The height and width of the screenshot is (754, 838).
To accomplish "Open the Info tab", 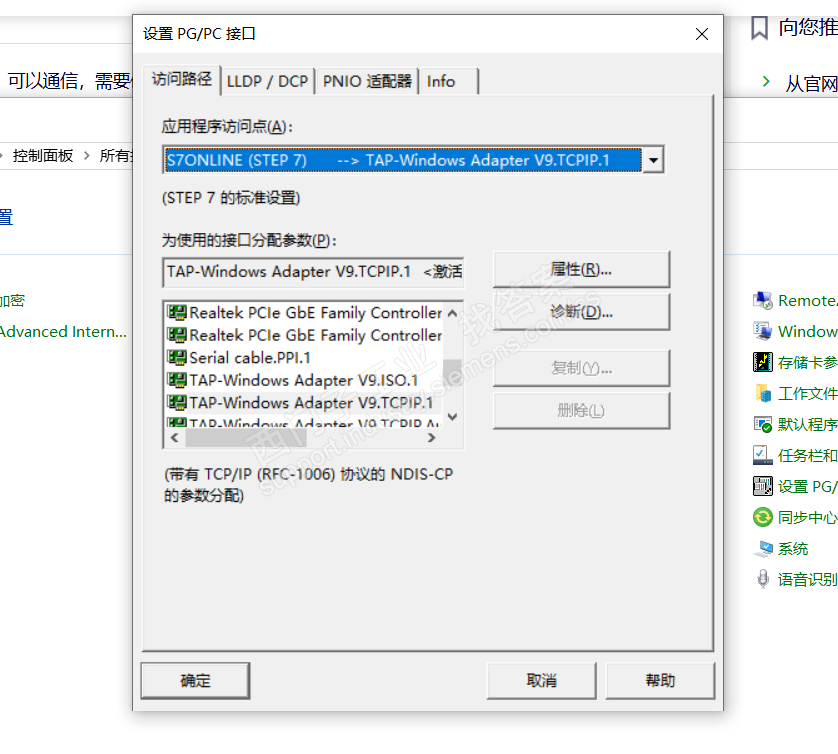I will pyautogui.click(x=448, y=81).
